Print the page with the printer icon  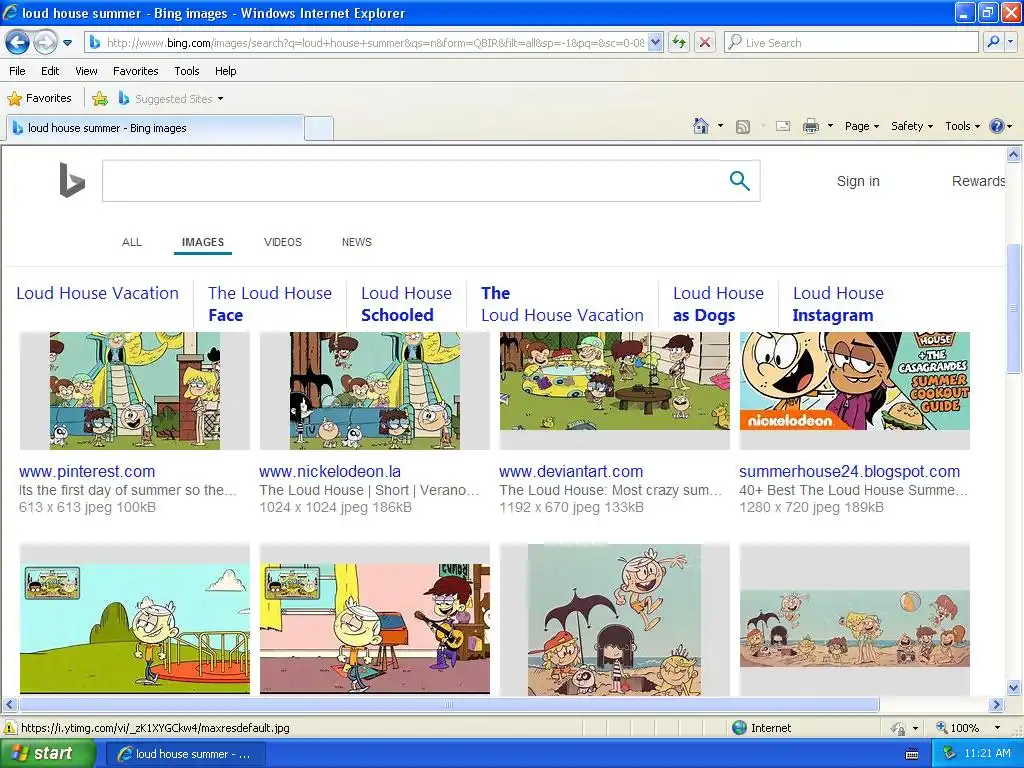coord(810,126)
